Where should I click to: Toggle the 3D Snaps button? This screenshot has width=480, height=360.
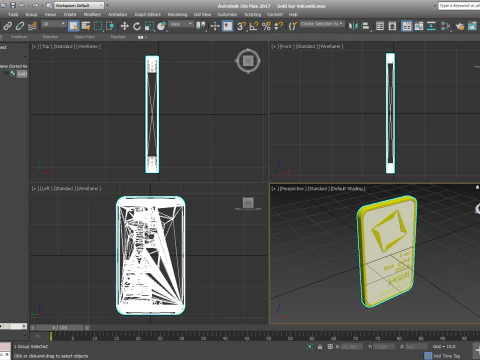pyautogui.click(x=241, y=26)
